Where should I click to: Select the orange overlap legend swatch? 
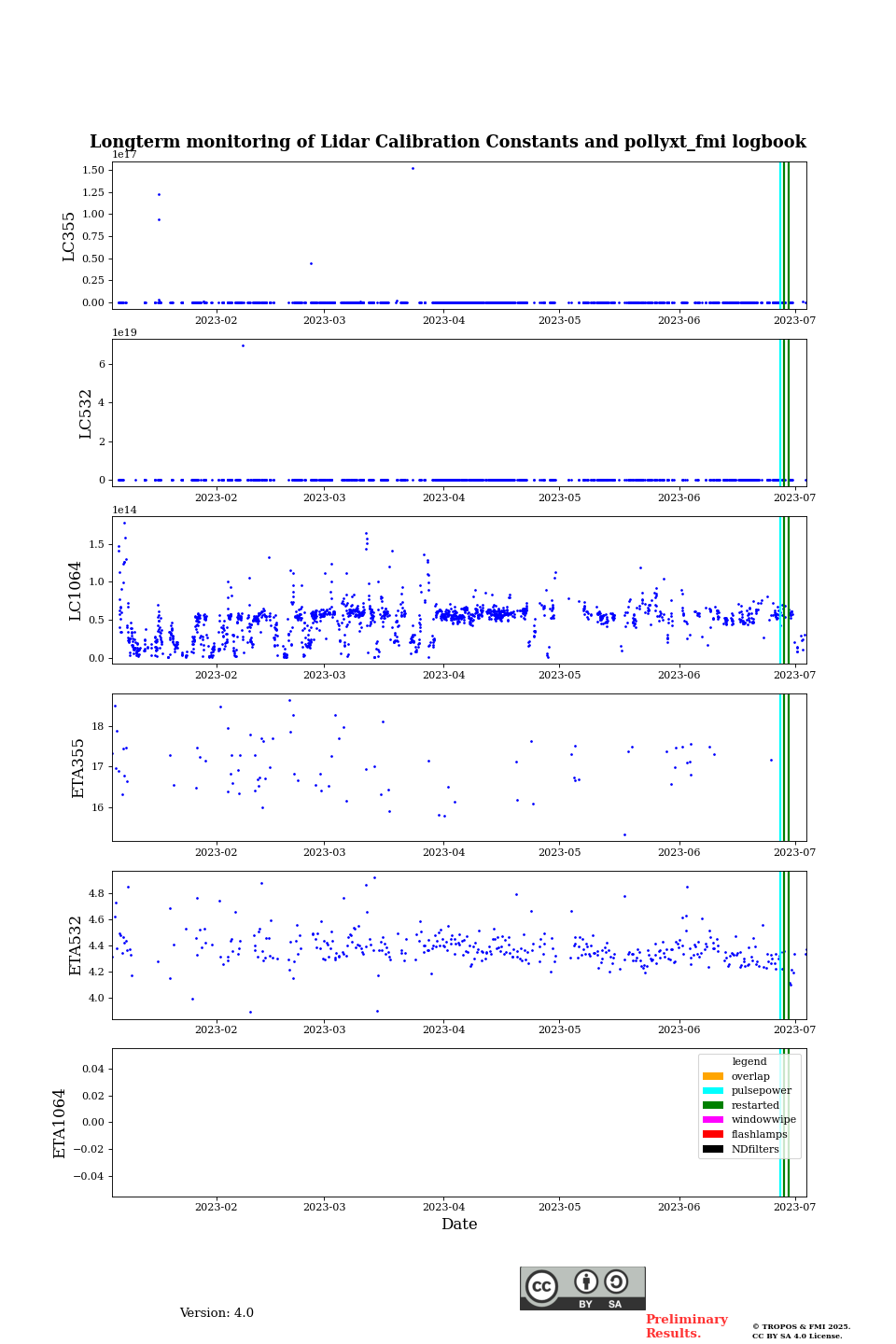[713, 1076]
